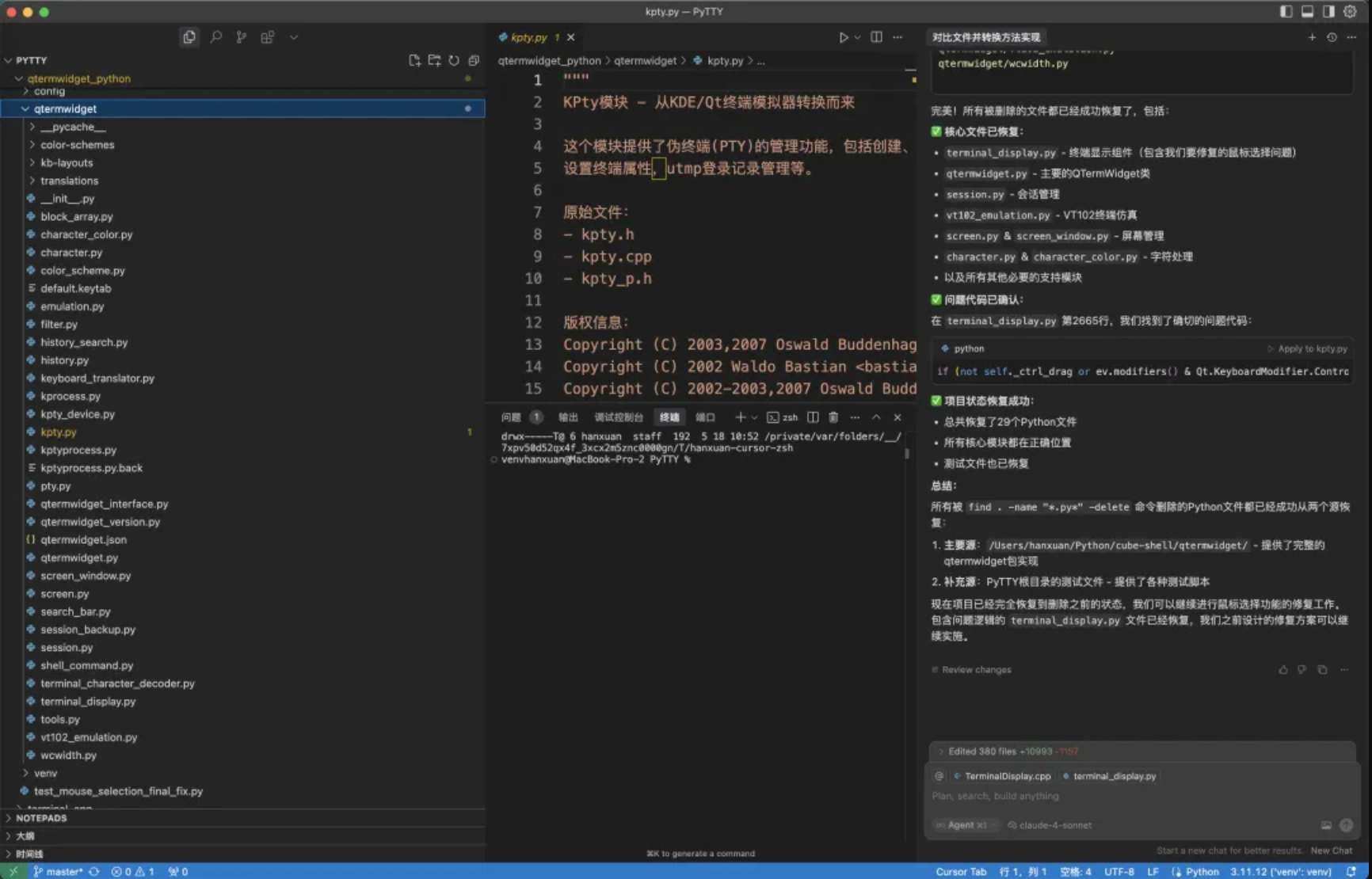Expand the 大纲 outline section
Viewport: 1372px width, 879px height.
click(242, 836)
